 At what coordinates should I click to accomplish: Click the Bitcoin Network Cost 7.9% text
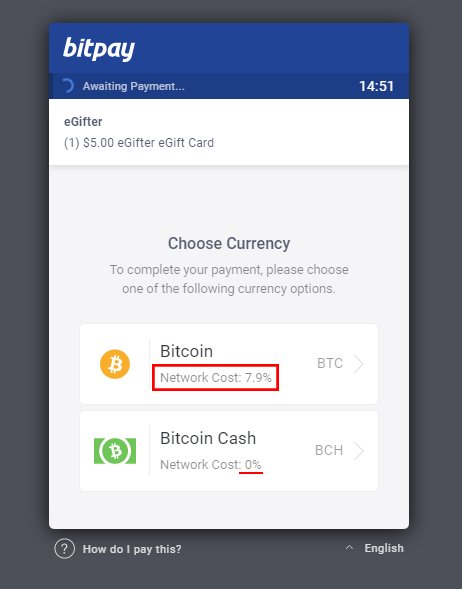216,378
